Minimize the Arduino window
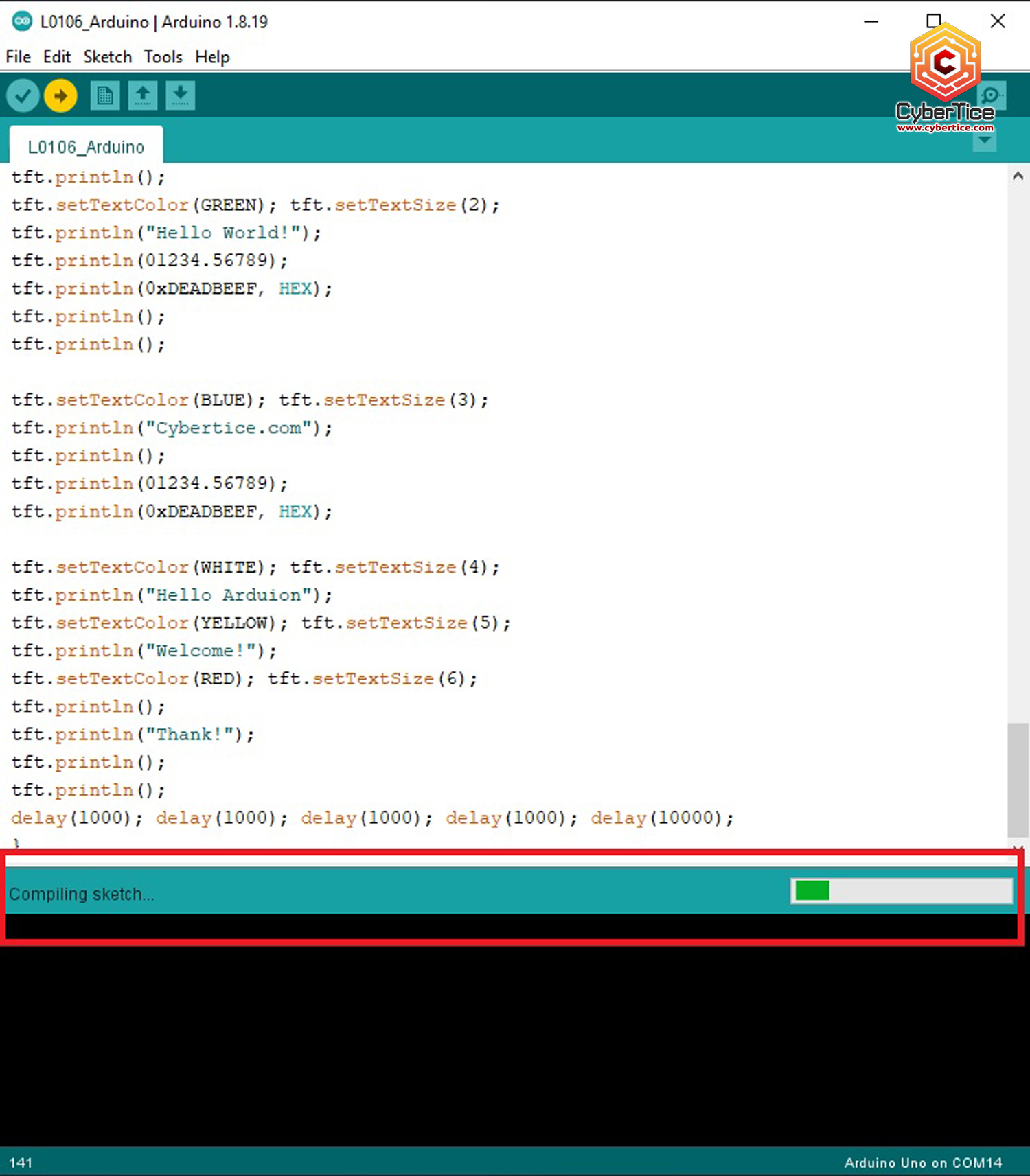The image size is (1030, 1176). pyautogui.click(x=871, y=21)
